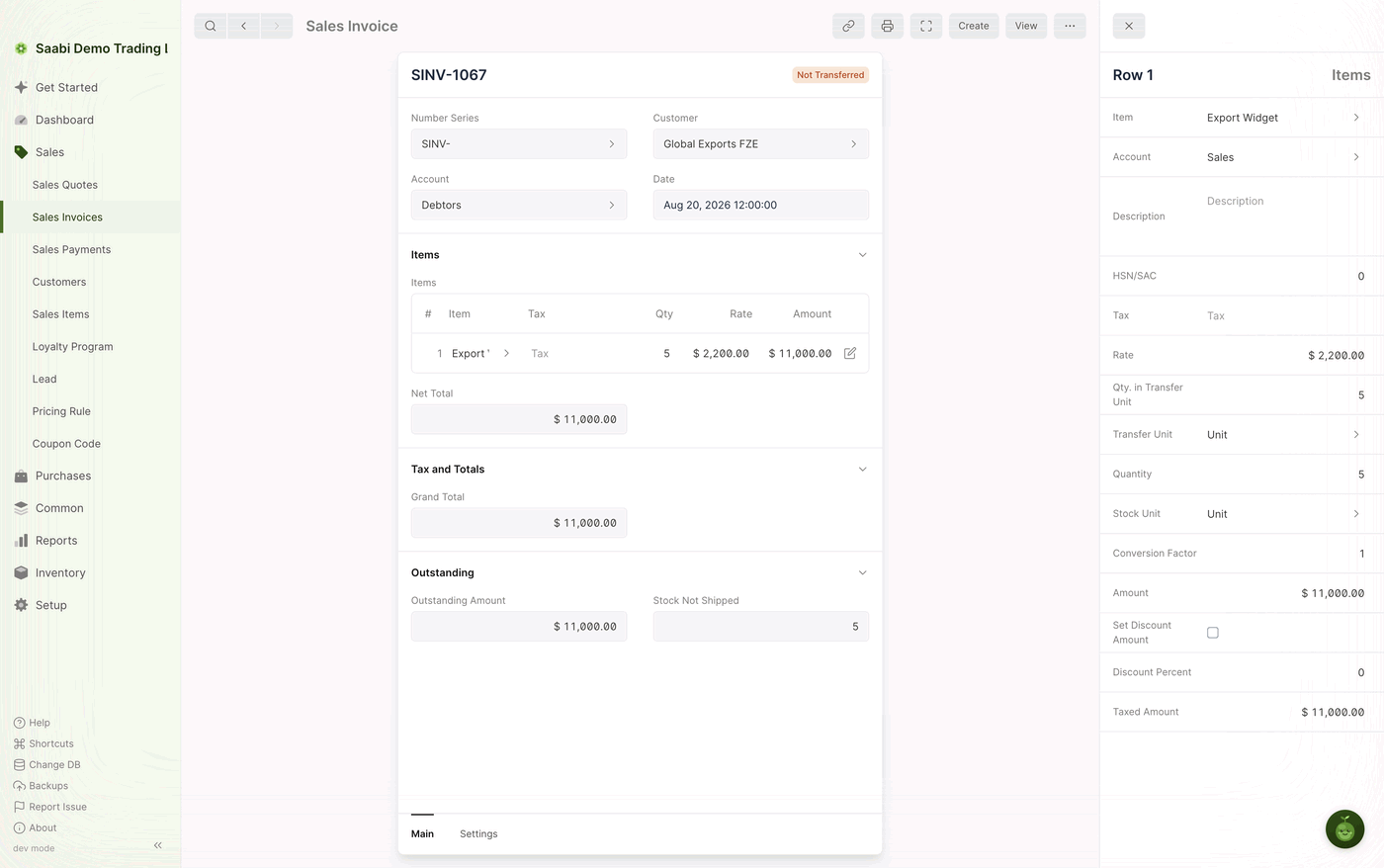This screenshot has width=1384, height=868.
Task: Go back with the left arrow button
Action: pyautogui.click(x=243, y=26)
